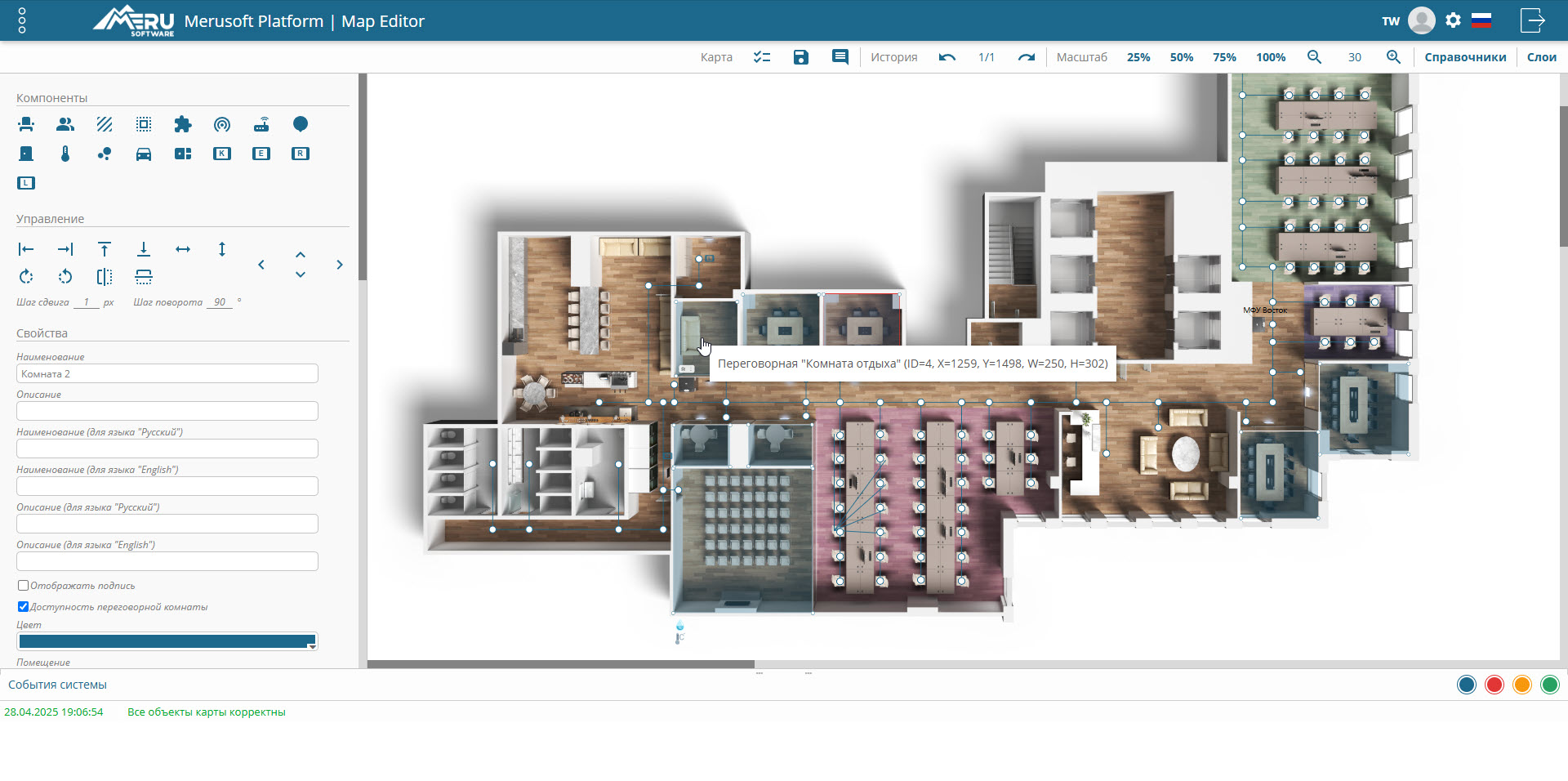The width and height of the screenshot is (1568, 781).
Task: Click the Wi-Fi router component icon
Action: [x=261, y=124]
